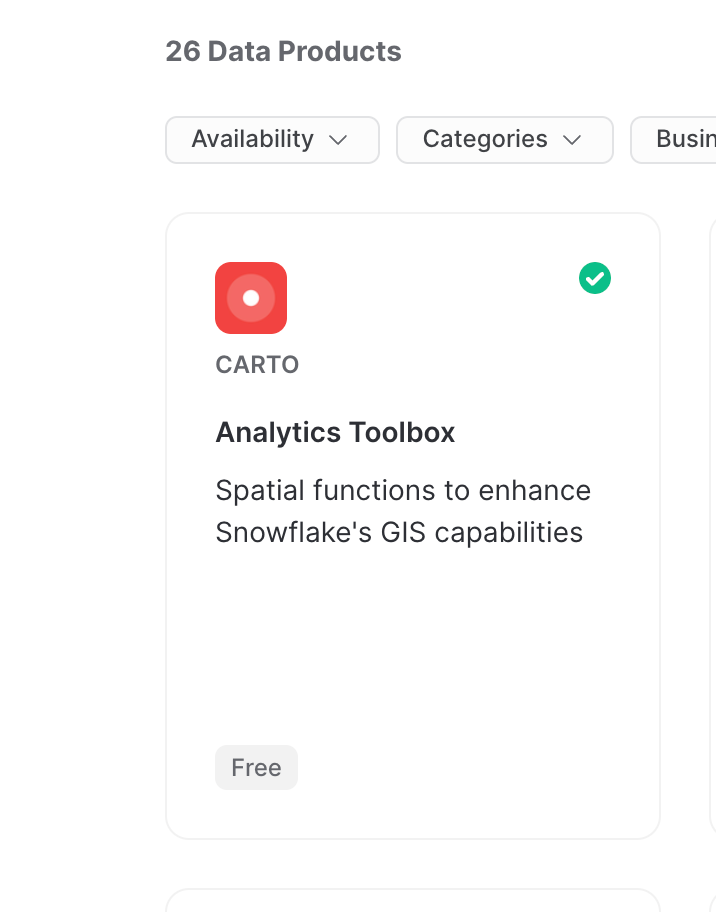Expand the chevron arrow next to Categories
The width and height of the screenshot is (716, 912).
(x=572, y=140)
